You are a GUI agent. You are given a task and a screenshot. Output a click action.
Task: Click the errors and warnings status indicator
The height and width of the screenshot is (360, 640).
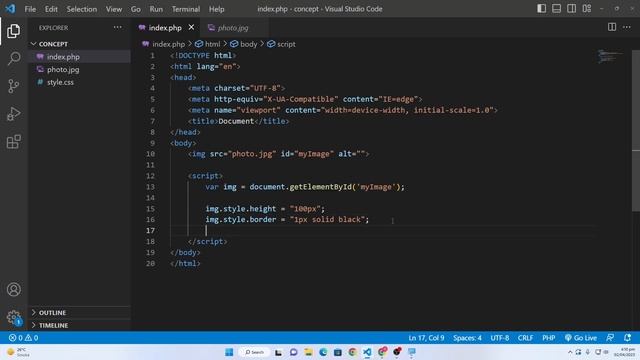coord(24,338)
